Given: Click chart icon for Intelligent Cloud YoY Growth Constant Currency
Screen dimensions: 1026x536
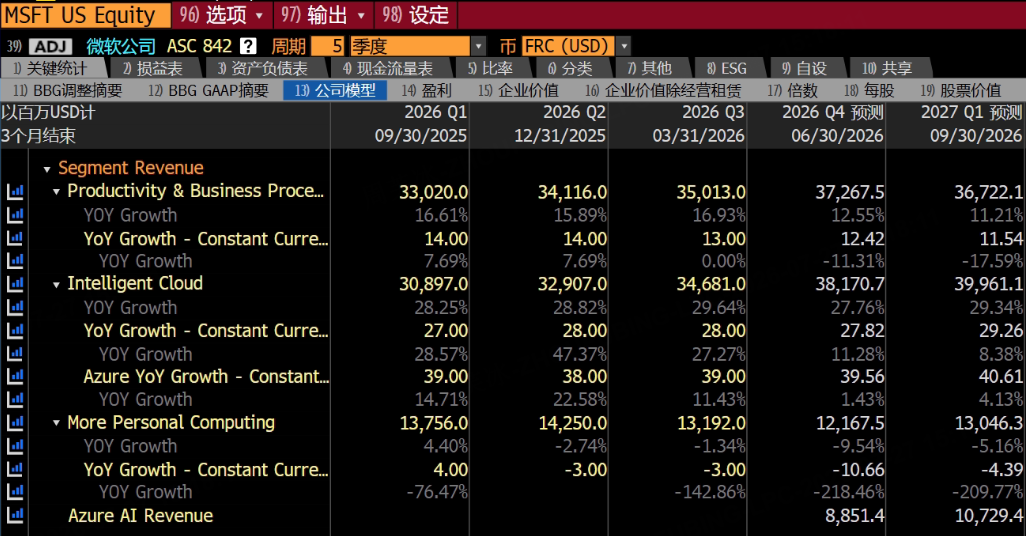Looking at the screenshot, I should 14,331.
